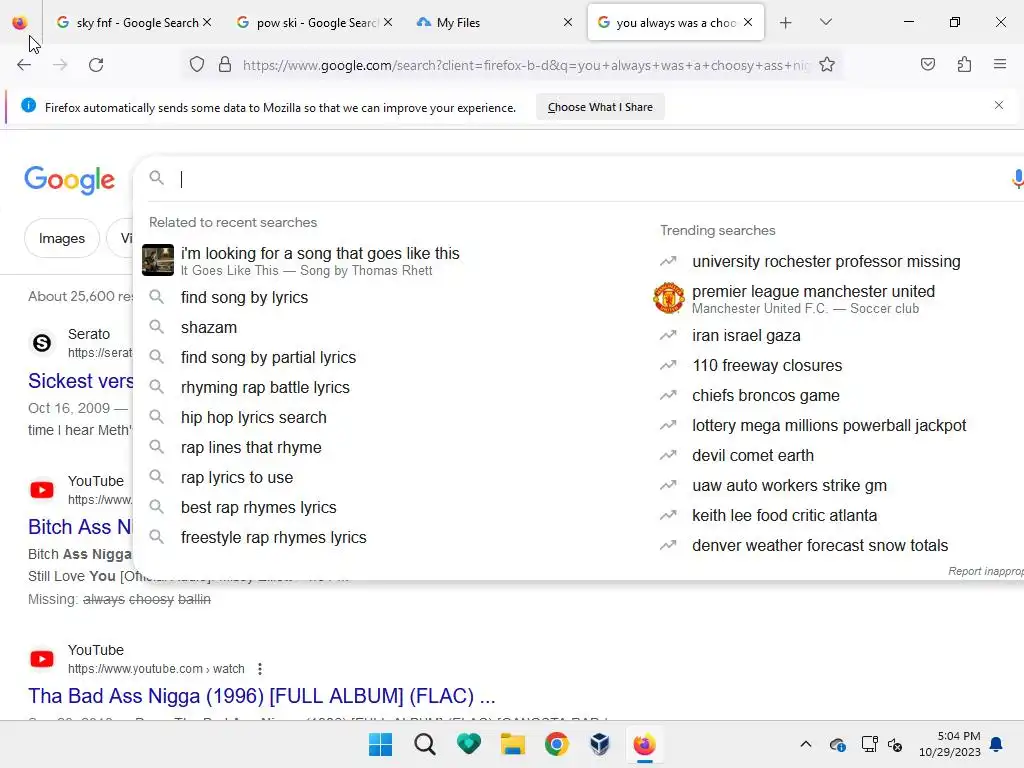Viewport: 1024px width, 768px height.
Task: Open the taskbar clock and date
Action: point(950,744)
